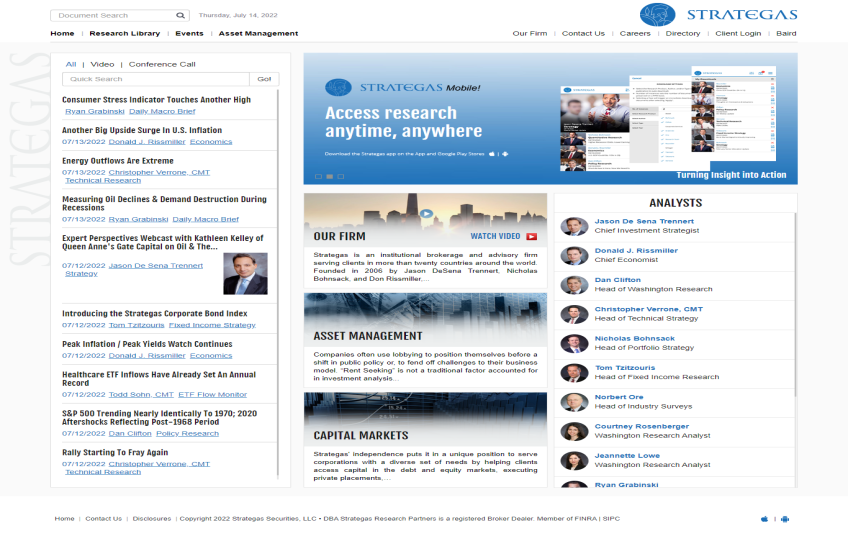
Task: Go to Contact Us in top navigation
Action: point(583,34)
